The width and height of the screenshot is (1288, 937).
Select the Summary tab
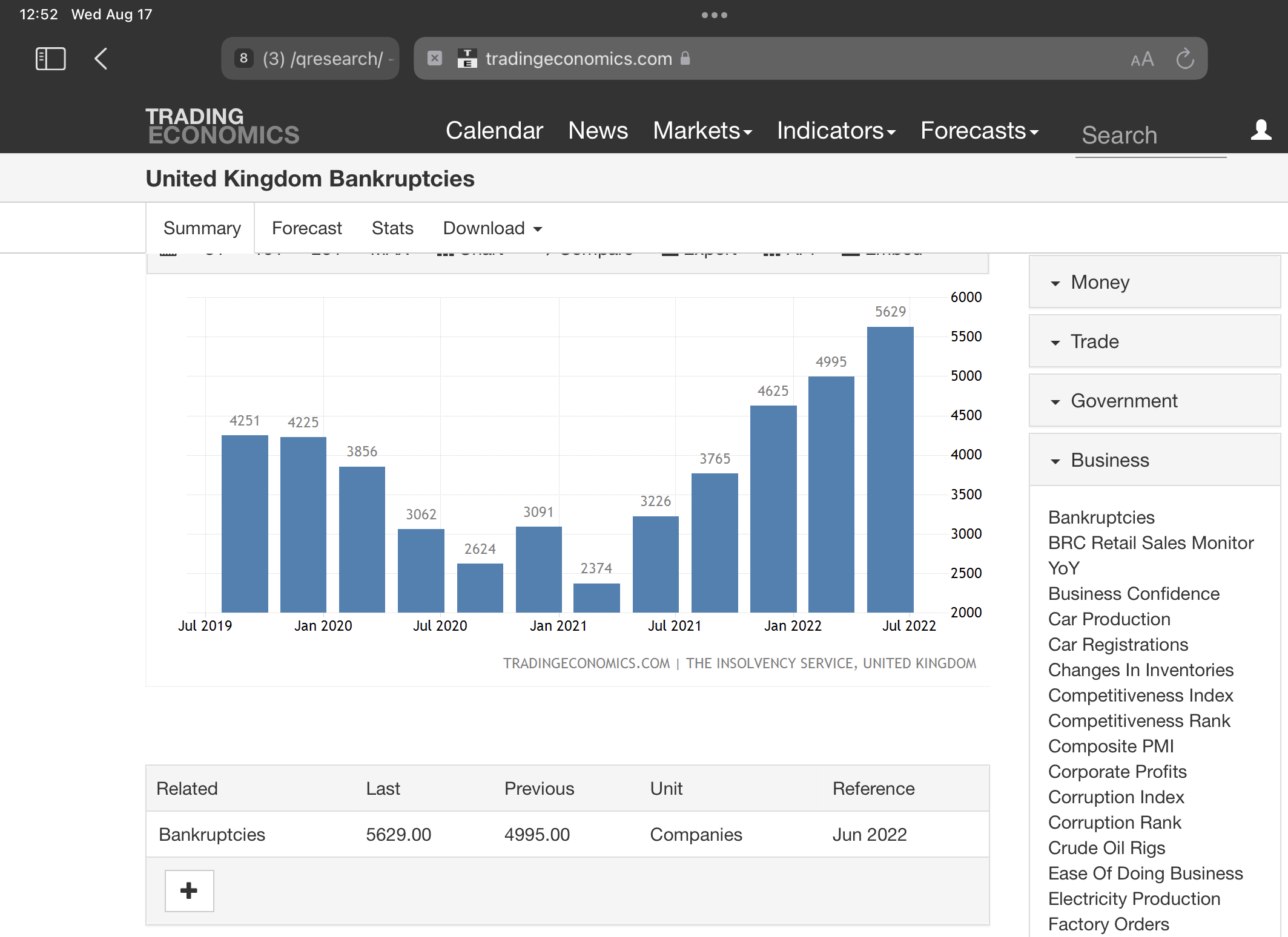click(202, 228)
